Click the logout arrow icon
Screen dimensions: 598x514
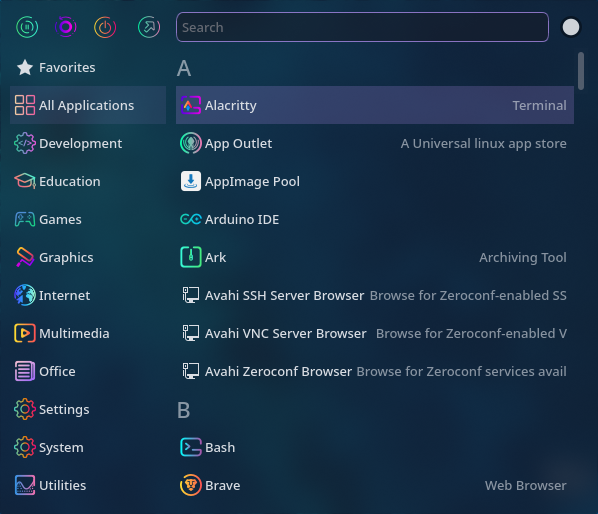pyautogui.click(x=149, y=27)
